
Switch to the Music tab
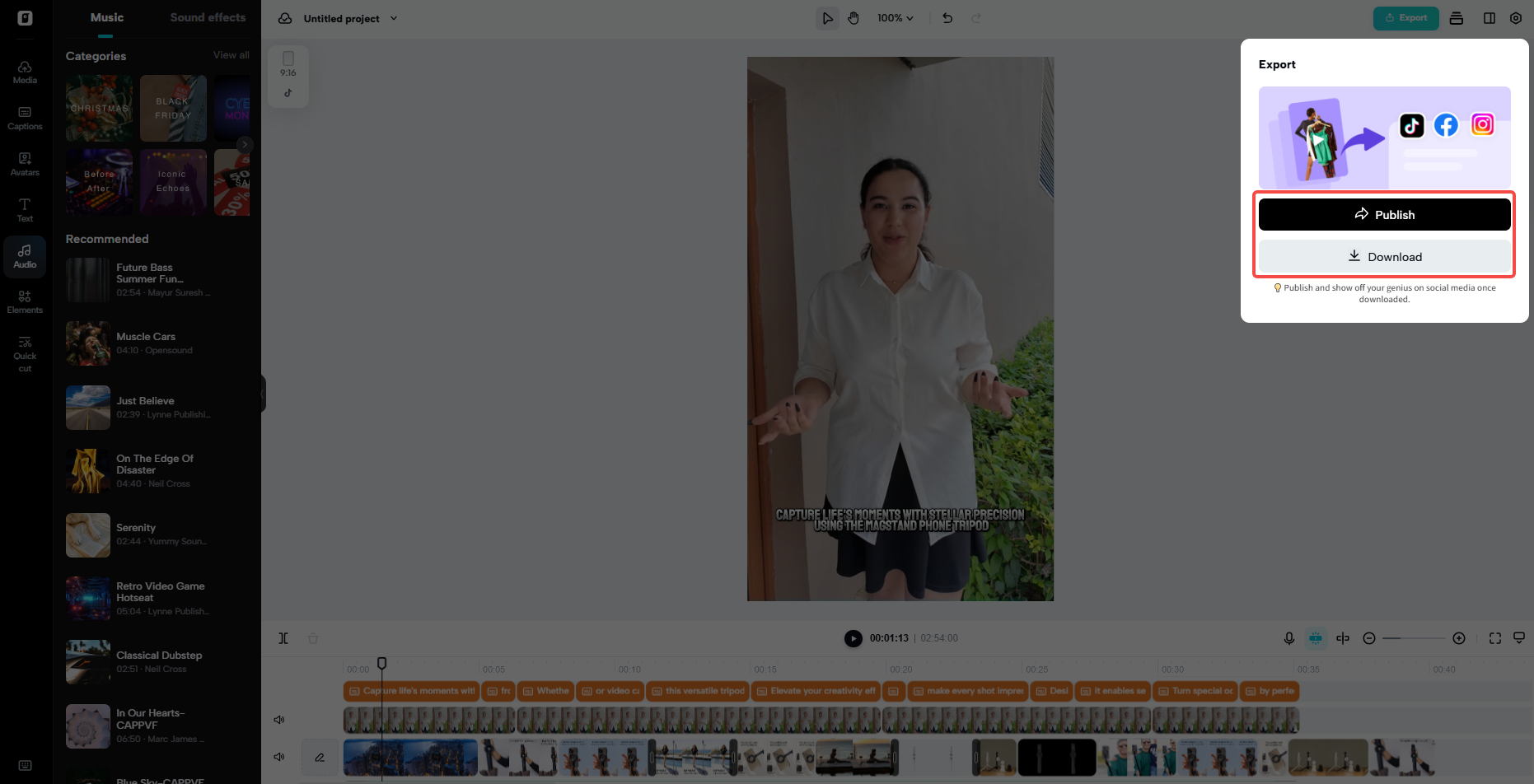106,16
